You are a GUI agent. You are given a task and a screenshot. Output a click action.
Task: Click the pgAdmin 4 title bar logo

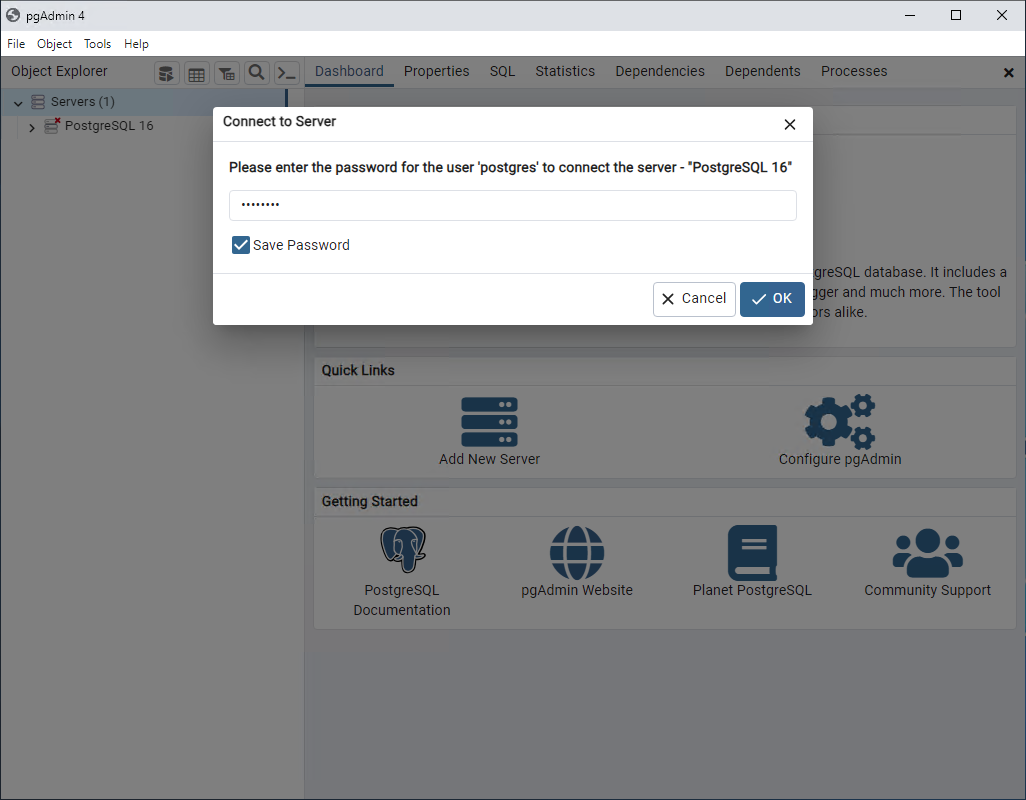tap(13, 15)
